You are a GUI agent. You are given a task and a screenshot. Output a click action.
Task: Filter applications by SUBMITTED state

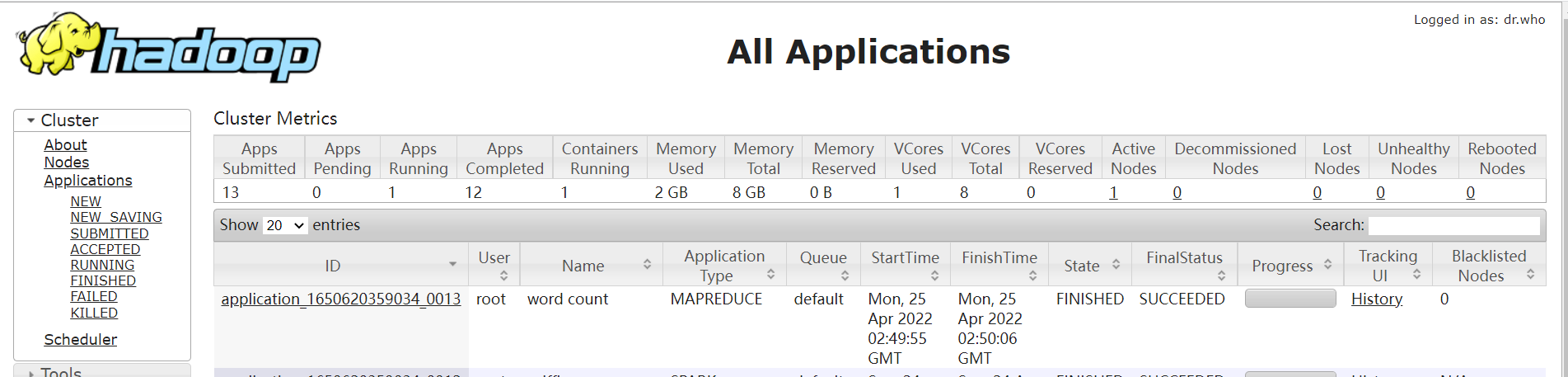[x=110, y=233]
